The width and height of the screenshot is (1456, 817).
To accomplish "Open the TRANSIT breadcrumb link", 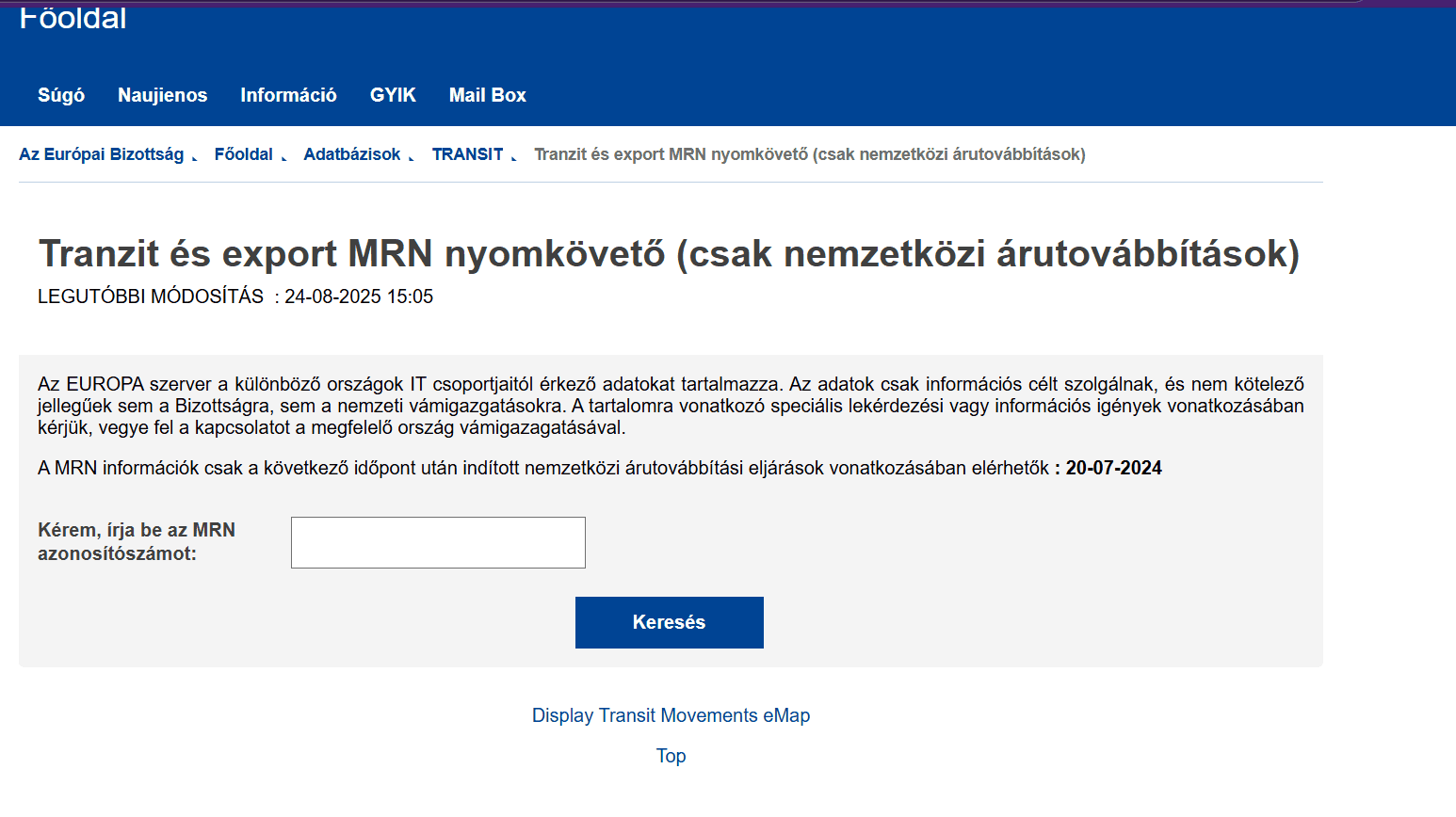I will click(467, 154).
